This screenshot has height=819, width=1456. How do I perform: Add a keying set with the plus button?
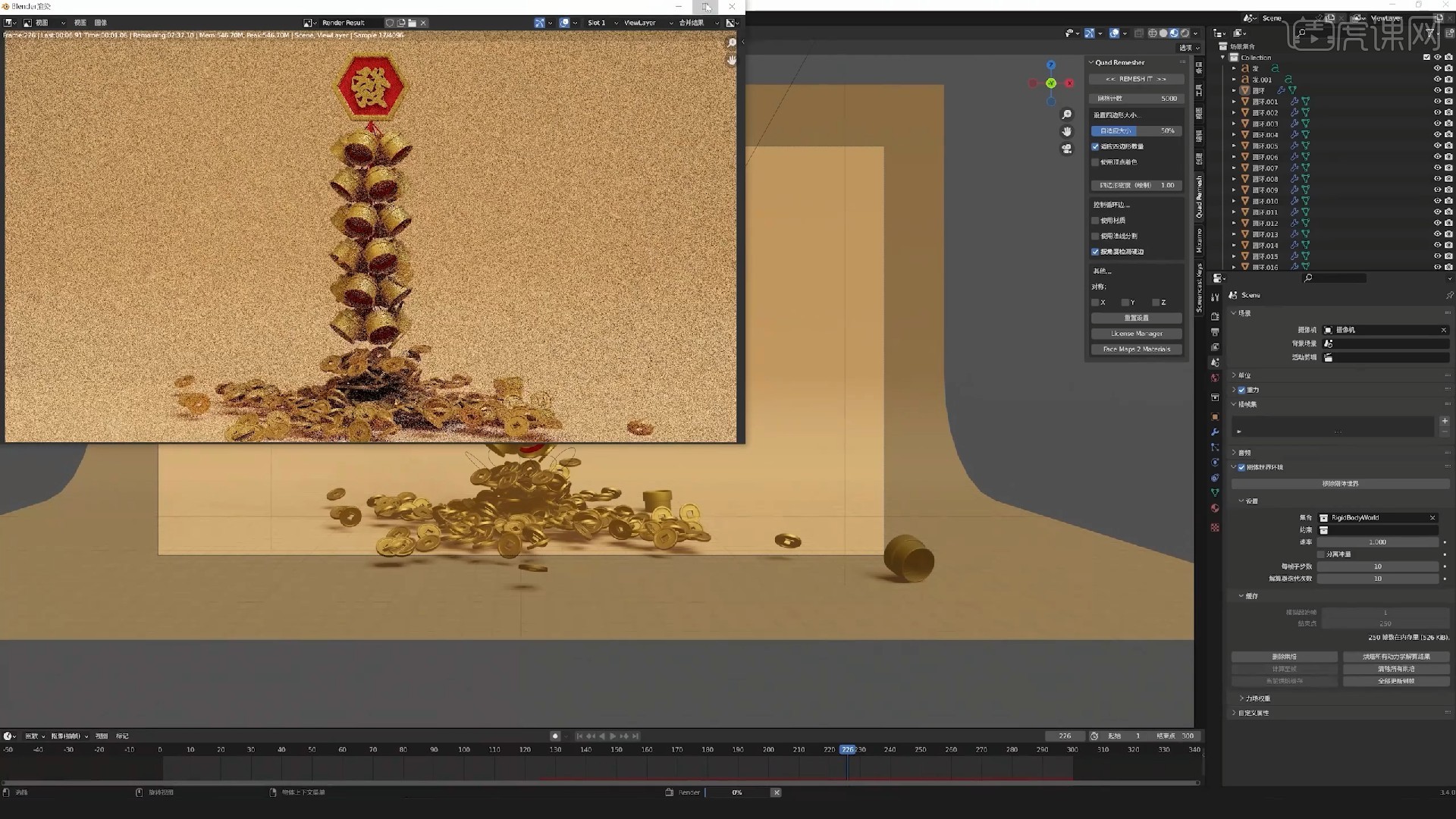1445,421
